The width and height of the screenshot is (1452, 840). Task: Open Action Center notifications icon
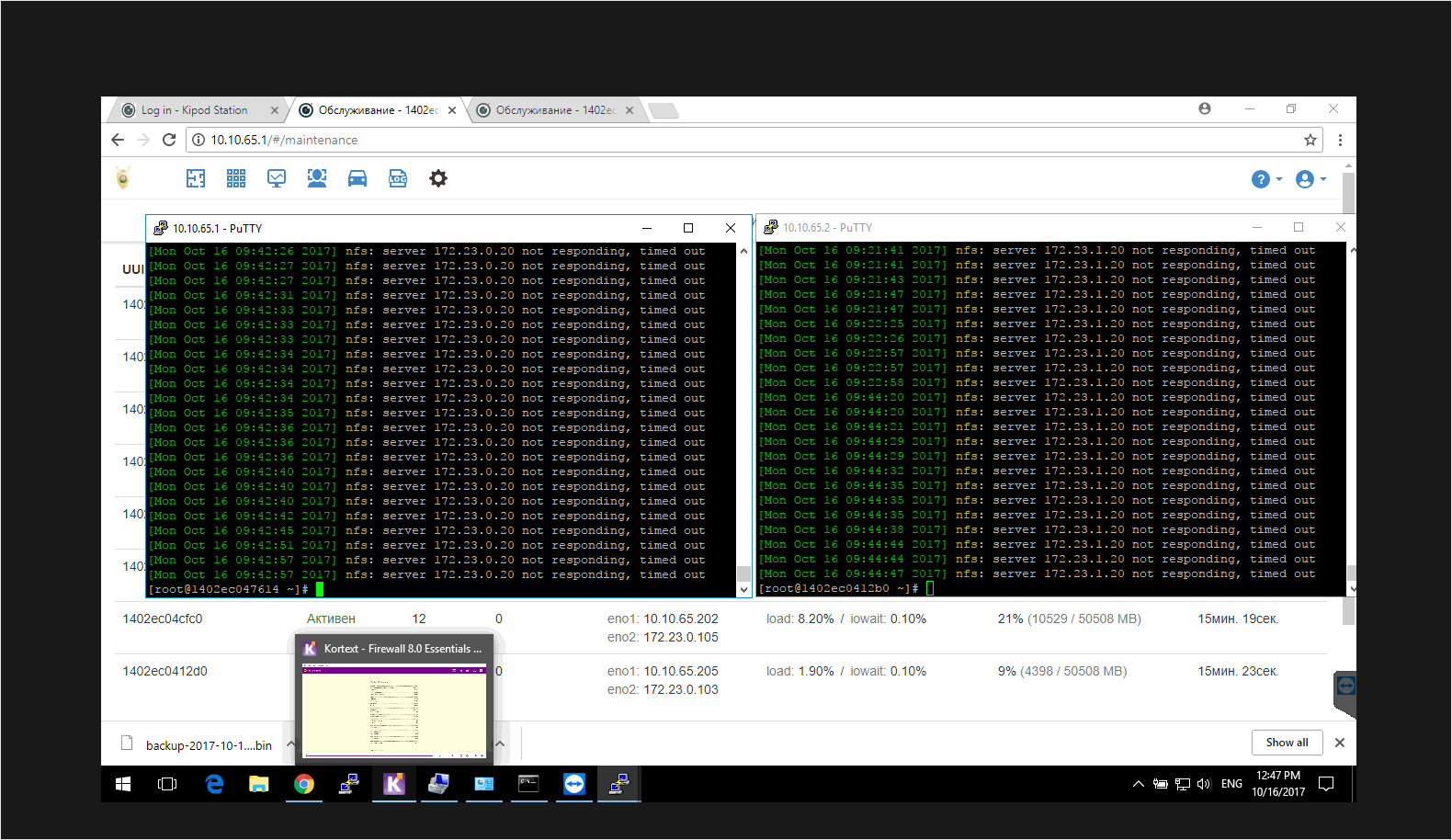pos(1326,784)
